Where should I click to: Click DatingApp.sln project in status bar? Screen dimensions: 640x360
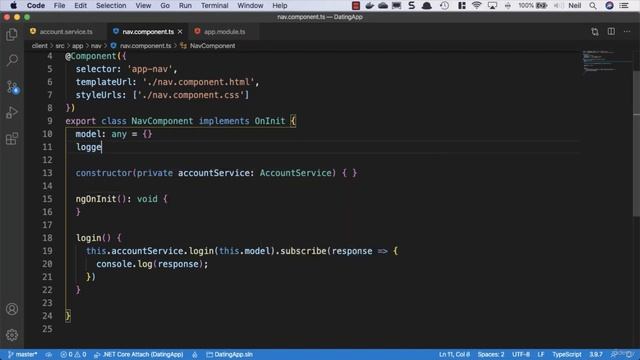pyautogui.click(x=229, y=354)
